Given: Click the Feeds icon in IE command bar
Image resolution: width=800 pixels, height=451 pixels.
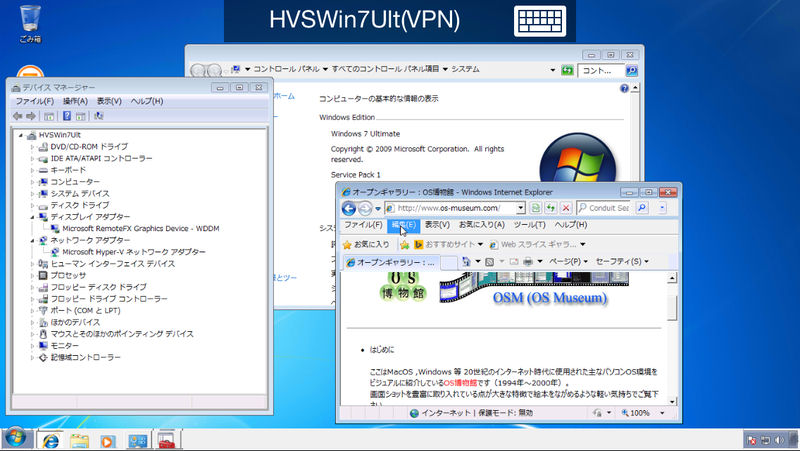Looking at the screenshot, I should coord(489,262).
